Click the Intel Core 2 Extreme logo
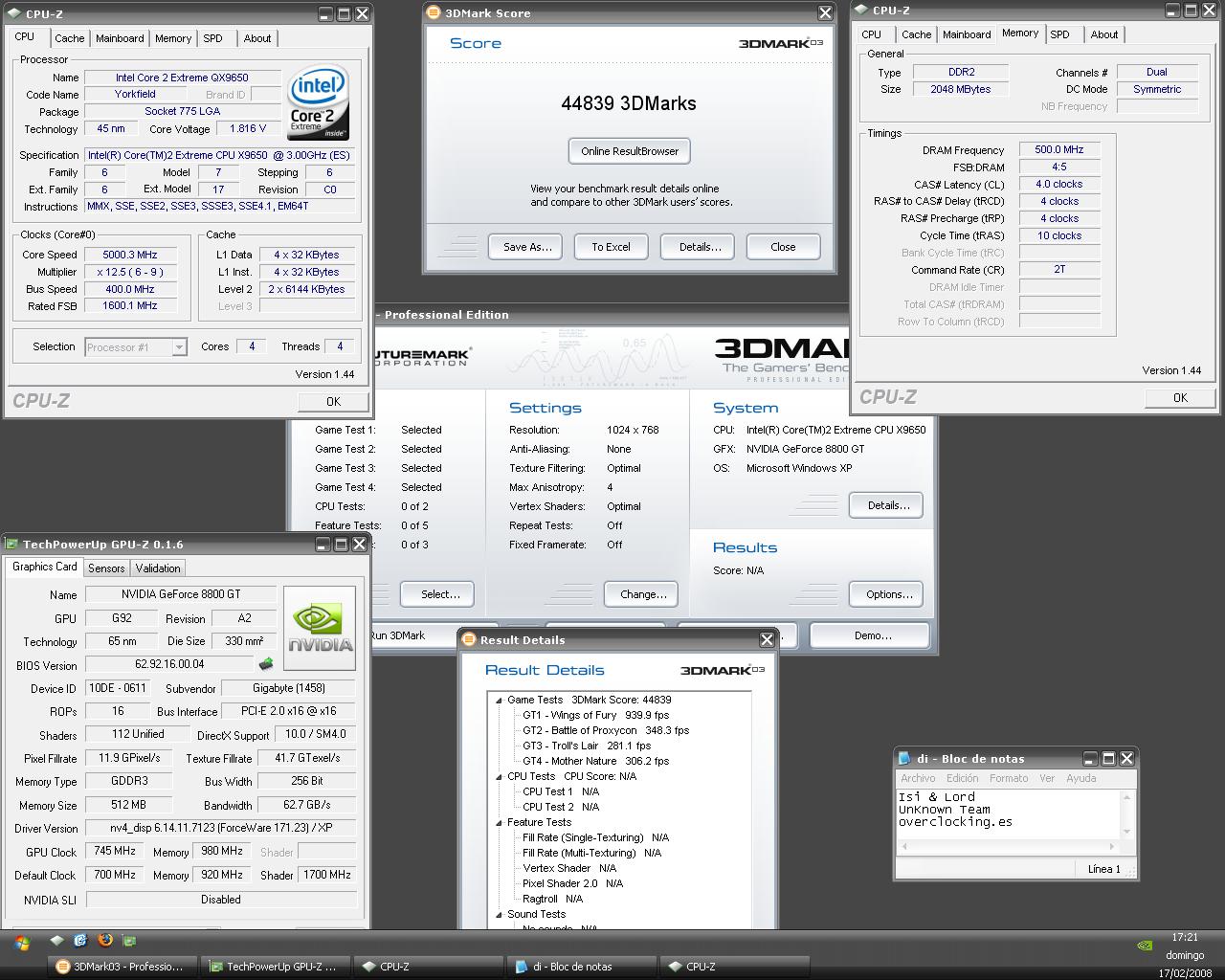Image resolution: width=1225 pixels, height=980 pixels. (x=319, y=101)
